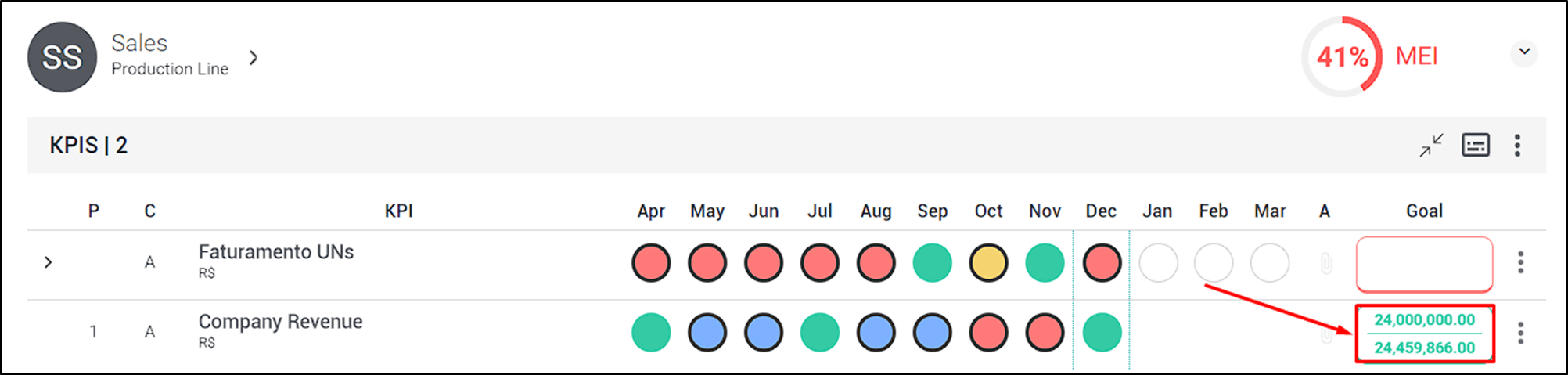Expand the Faturamento UNs row
The width and height of the screenshot is (1568, 375).
[48, 262]
